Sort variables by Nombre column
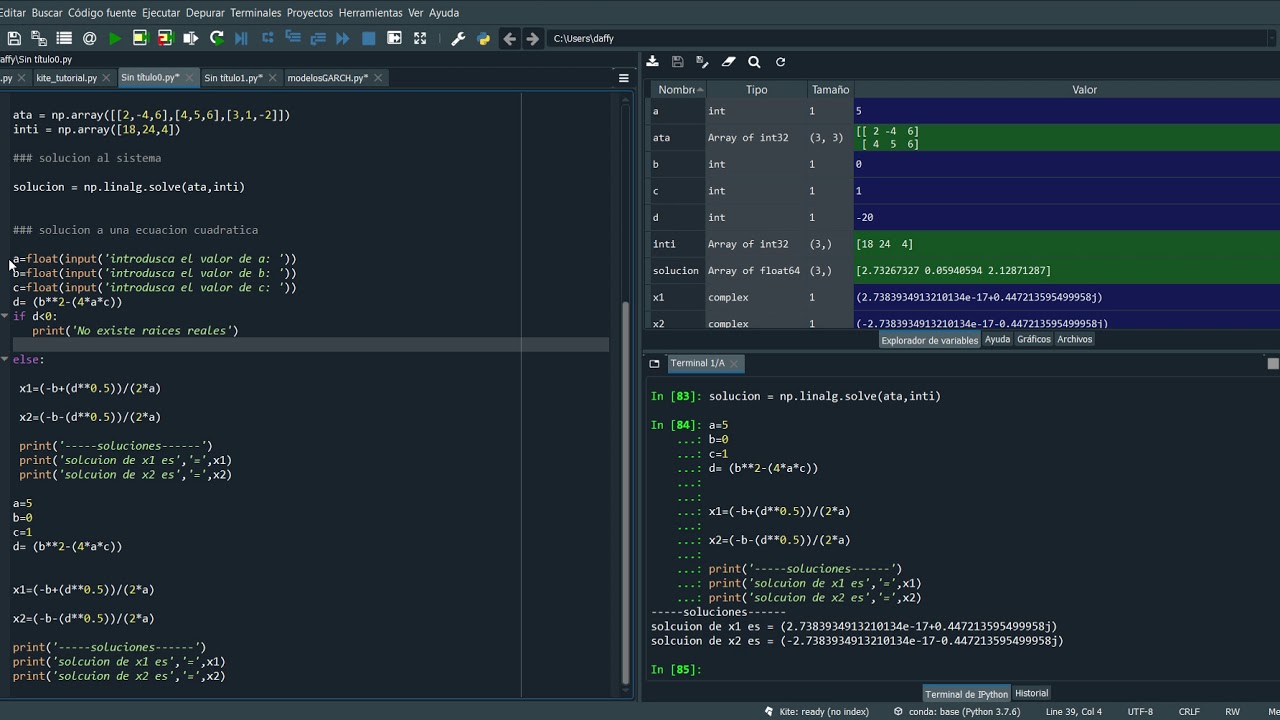 [x=676, y=90]
